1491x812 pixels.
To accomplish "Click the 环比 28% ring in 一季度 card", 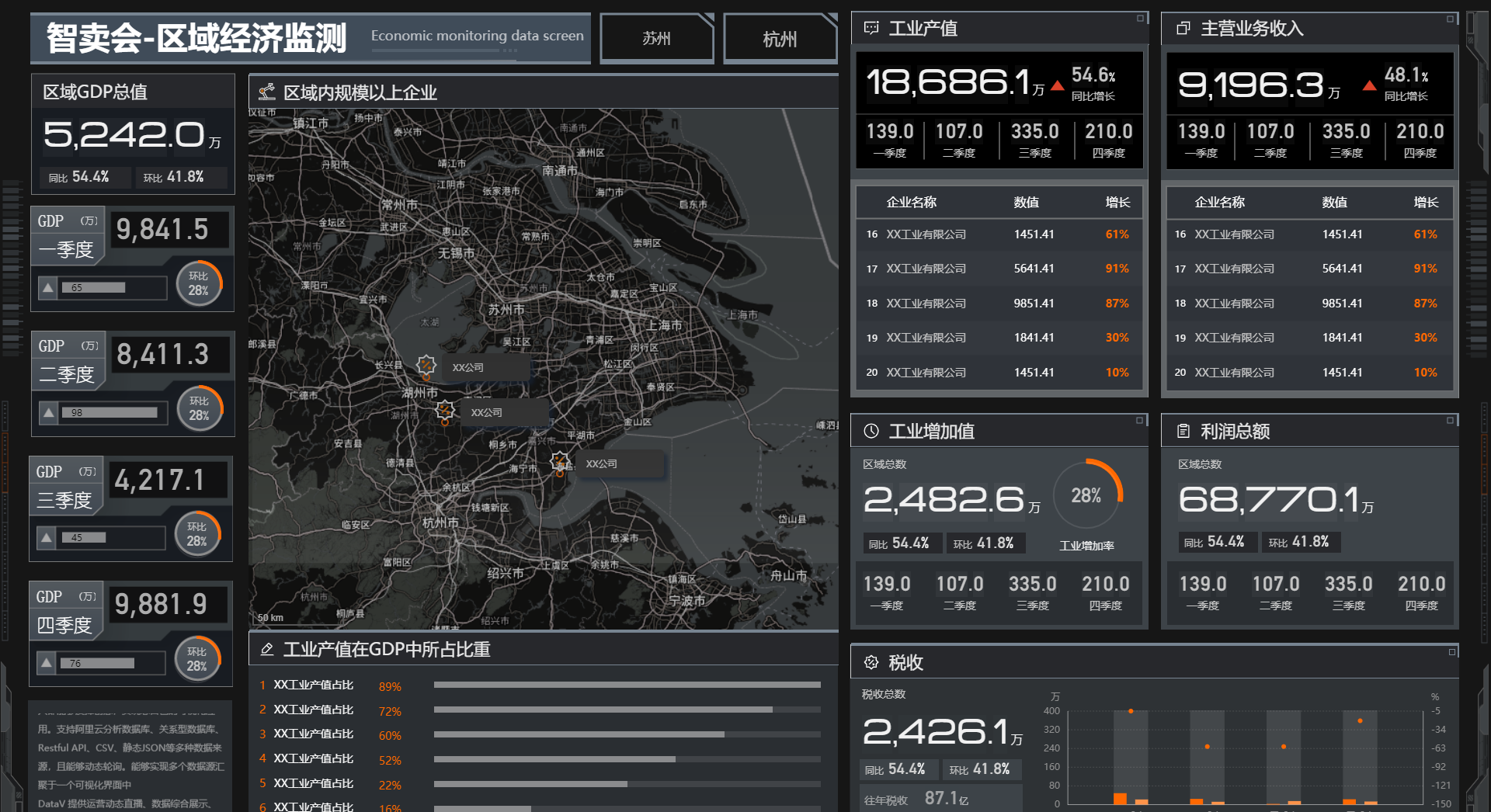I will 199,284.
